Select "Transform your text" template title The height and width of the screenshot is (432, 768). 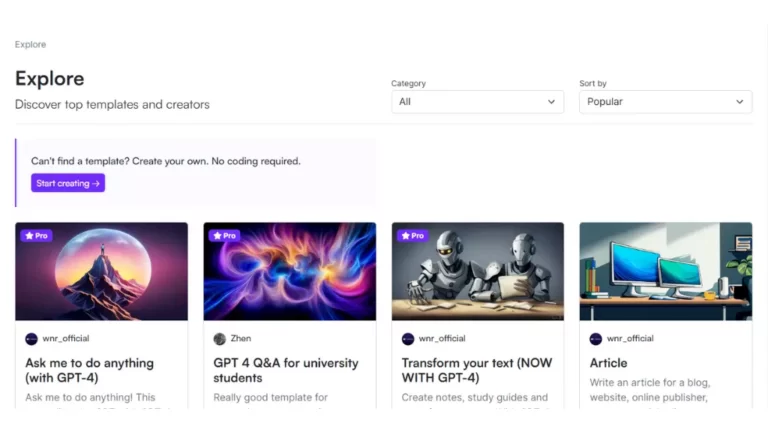tap(476, 370)
